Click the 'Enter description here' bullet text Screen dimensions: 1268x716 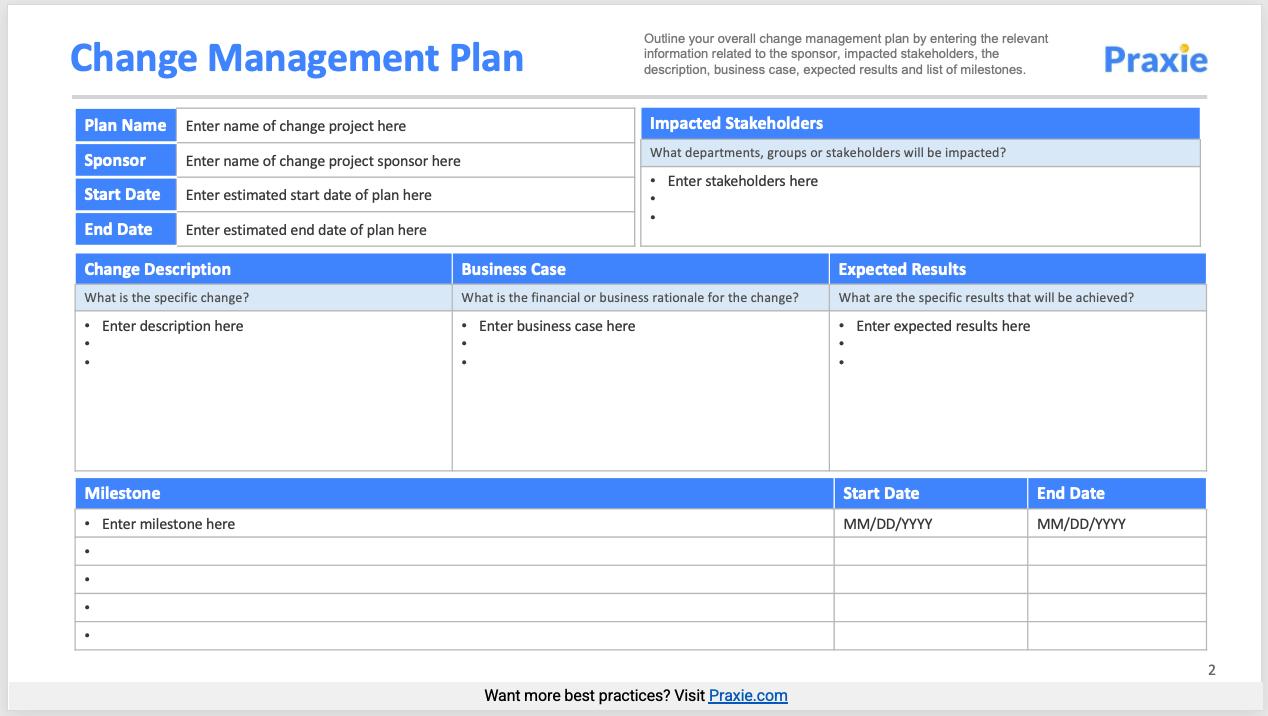click(172, 326)
